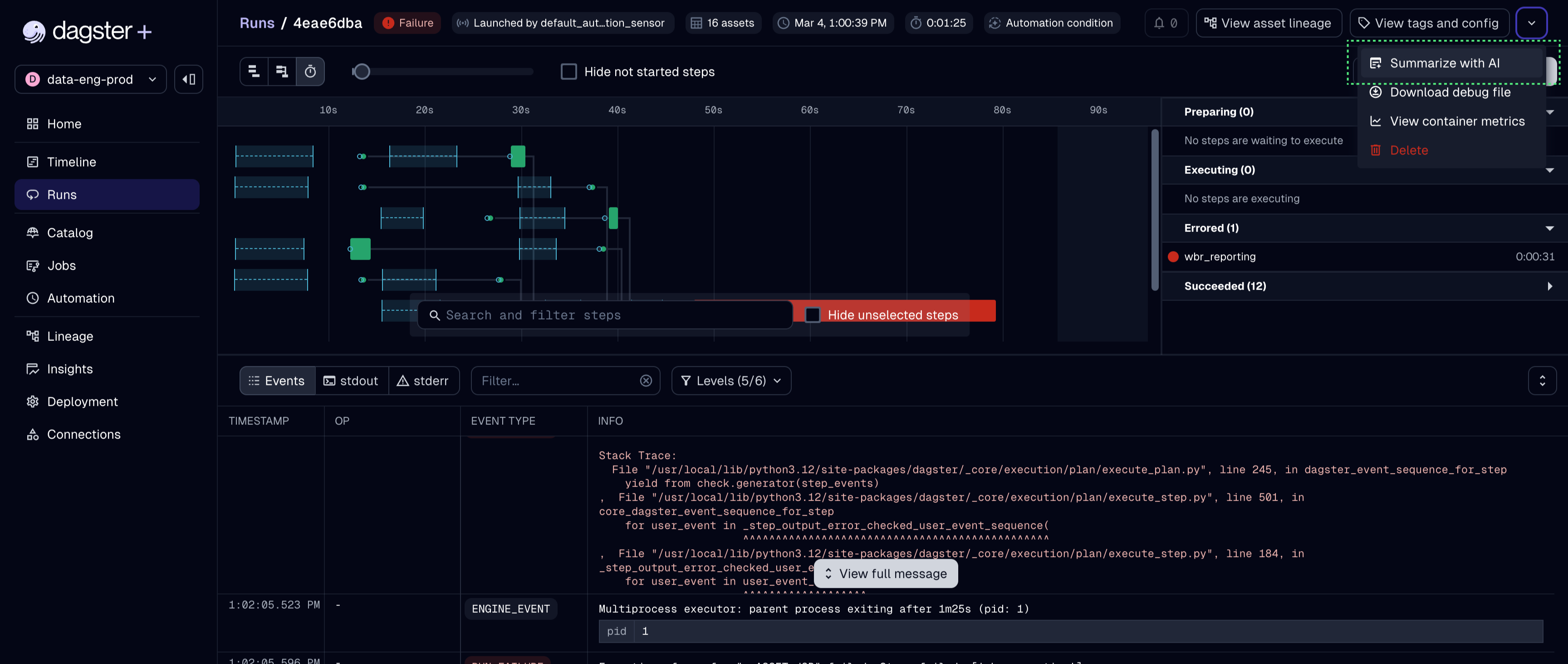Activate the stopwatch duration view icon
Viewport: 1568px width, 664px height.
click(x=310, y=71)
